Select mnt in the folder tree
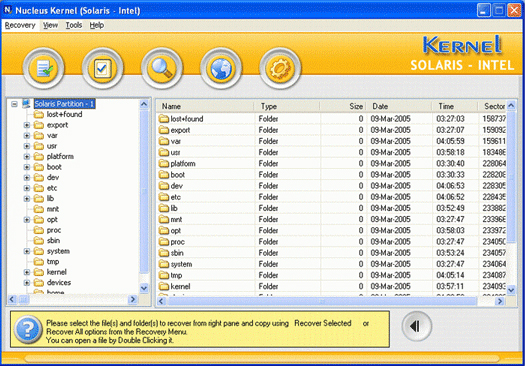 tap(53, 209)
